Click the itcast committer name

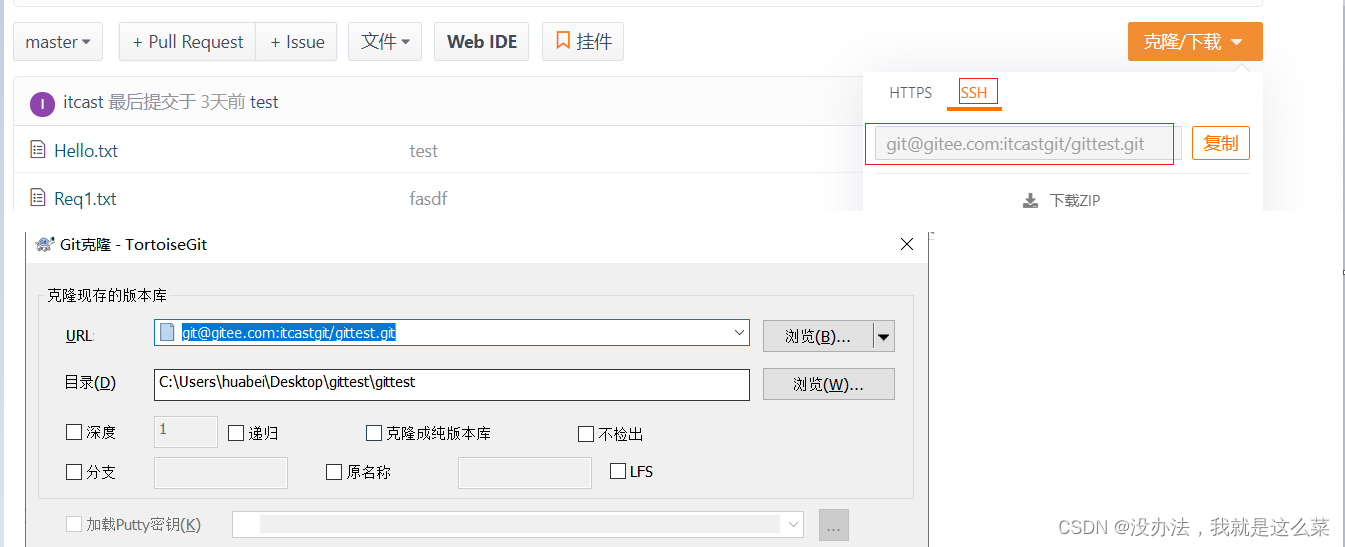pyautogui.click(x=83, y=102)
